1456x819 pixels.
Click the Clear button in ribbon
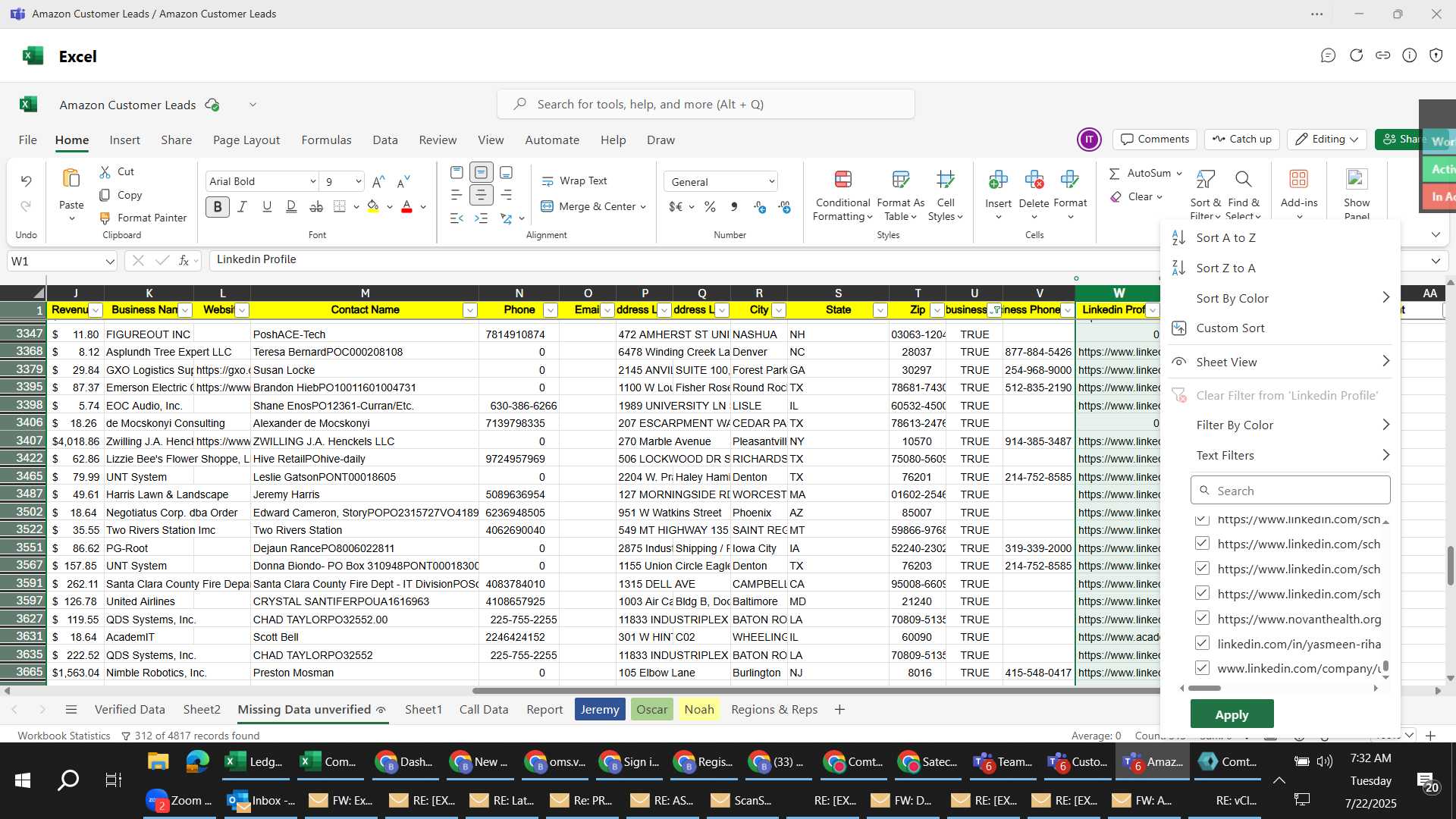pos(1136,196)
